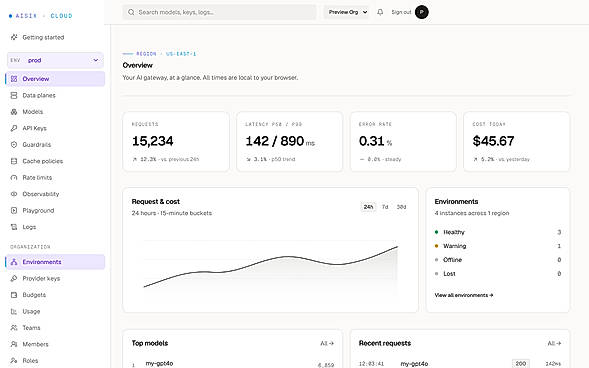The image size is (589, 368).
Task: Select the 24h chart range
Action: coord(368,207)
